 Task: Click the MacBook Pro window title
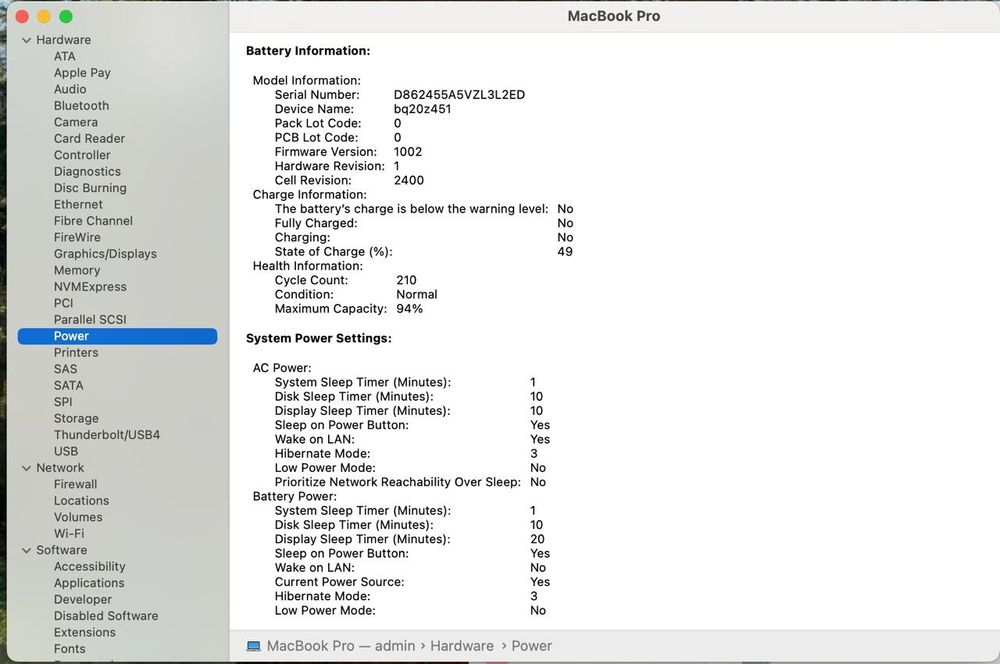tap(614, 17)
